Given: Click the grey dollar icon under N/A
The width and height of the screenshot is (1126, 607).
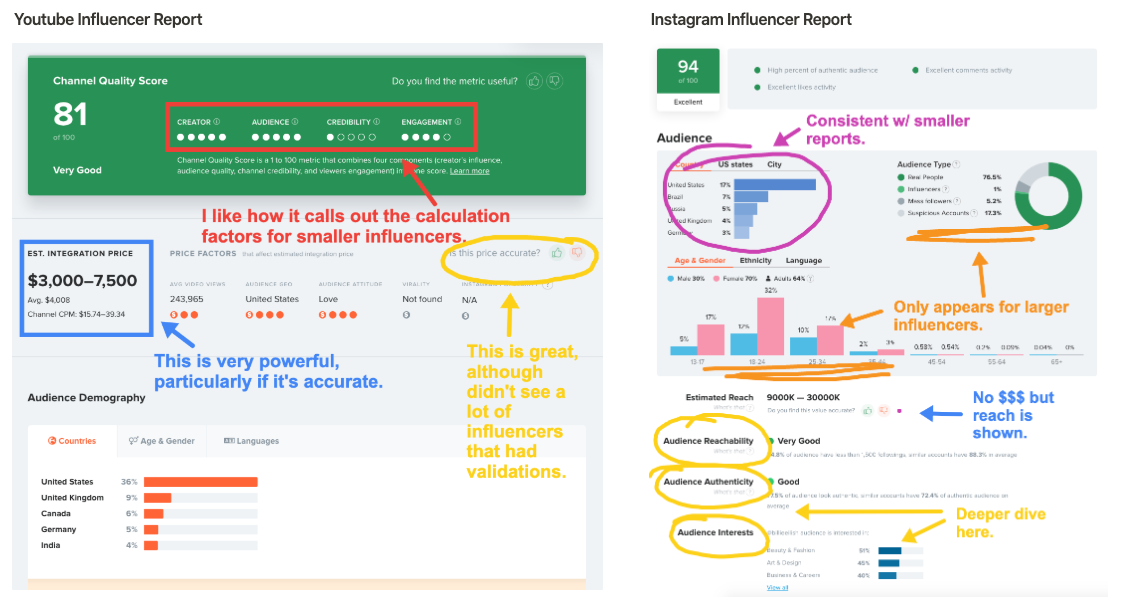Looking at the screenshot, I should click(x=465, y=315).
